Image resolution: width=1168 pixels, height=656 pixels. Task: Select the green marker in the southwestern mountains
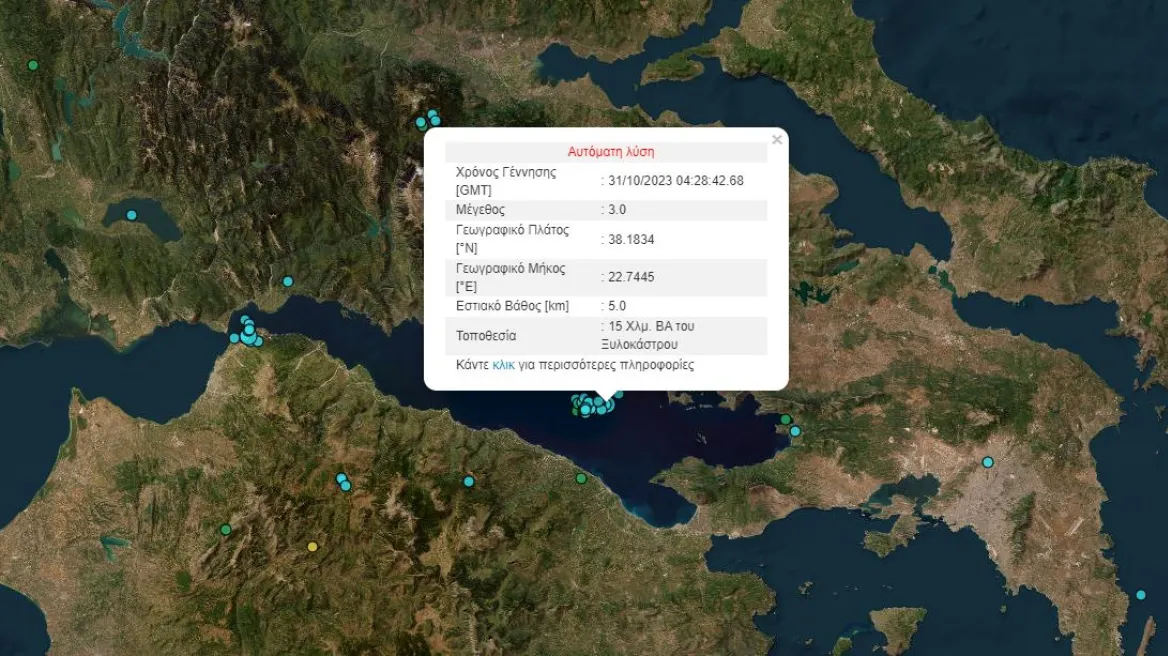click(225, 528)
